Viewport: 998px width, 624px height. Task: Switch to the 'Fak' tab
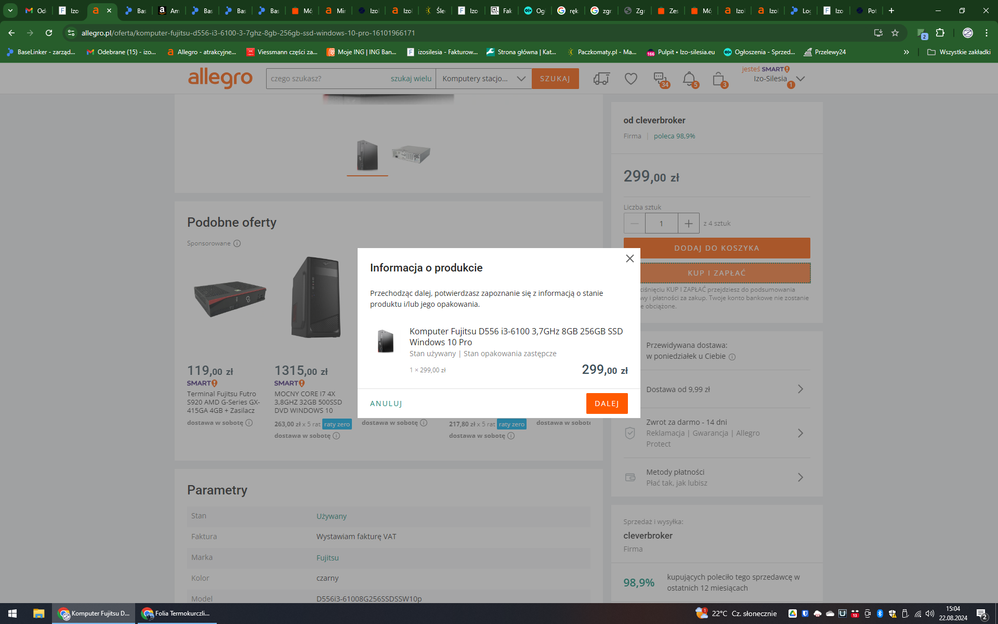pos(502,11)
